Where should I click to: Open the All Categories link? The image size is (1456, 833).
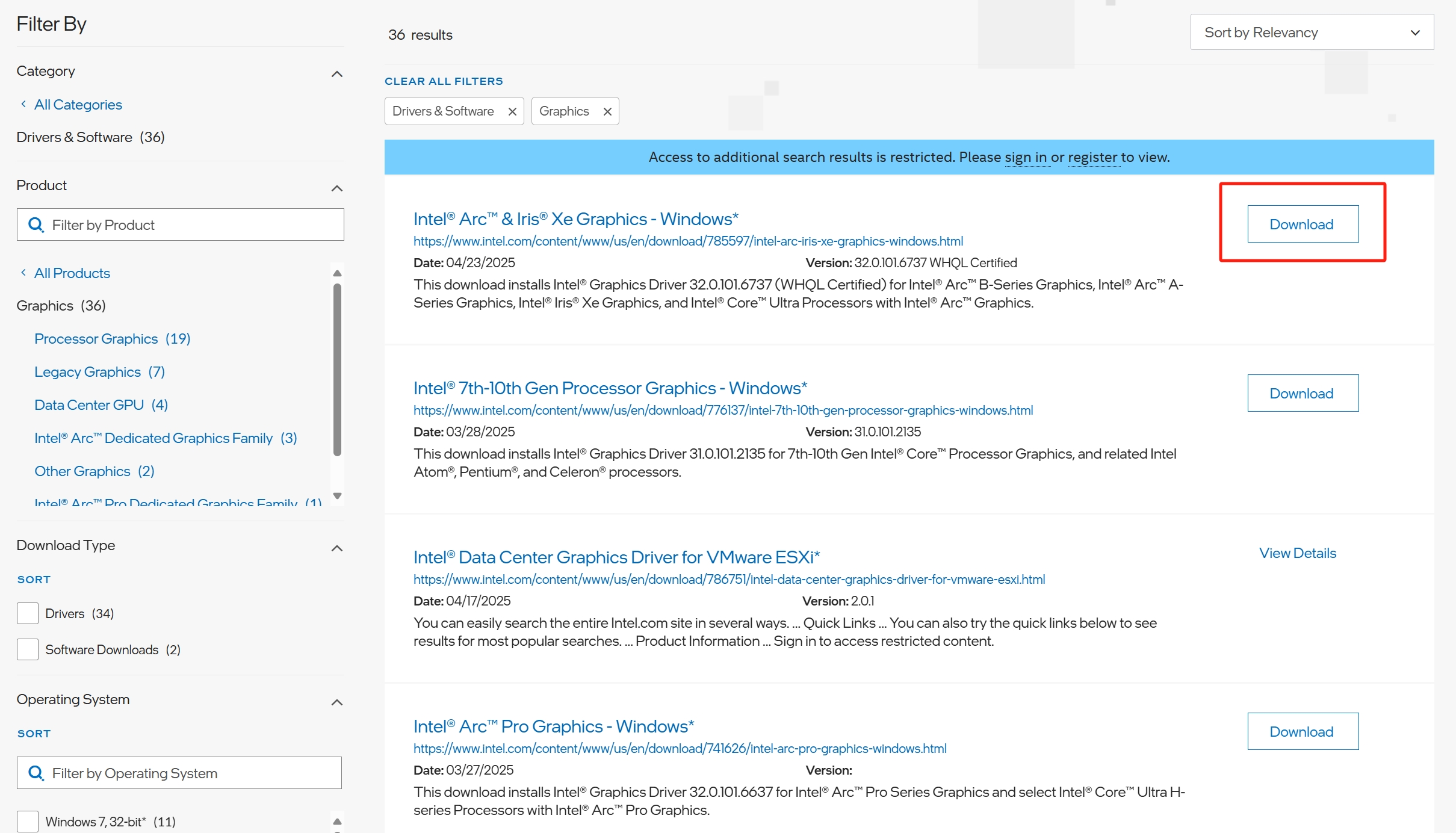click(78, 105)
